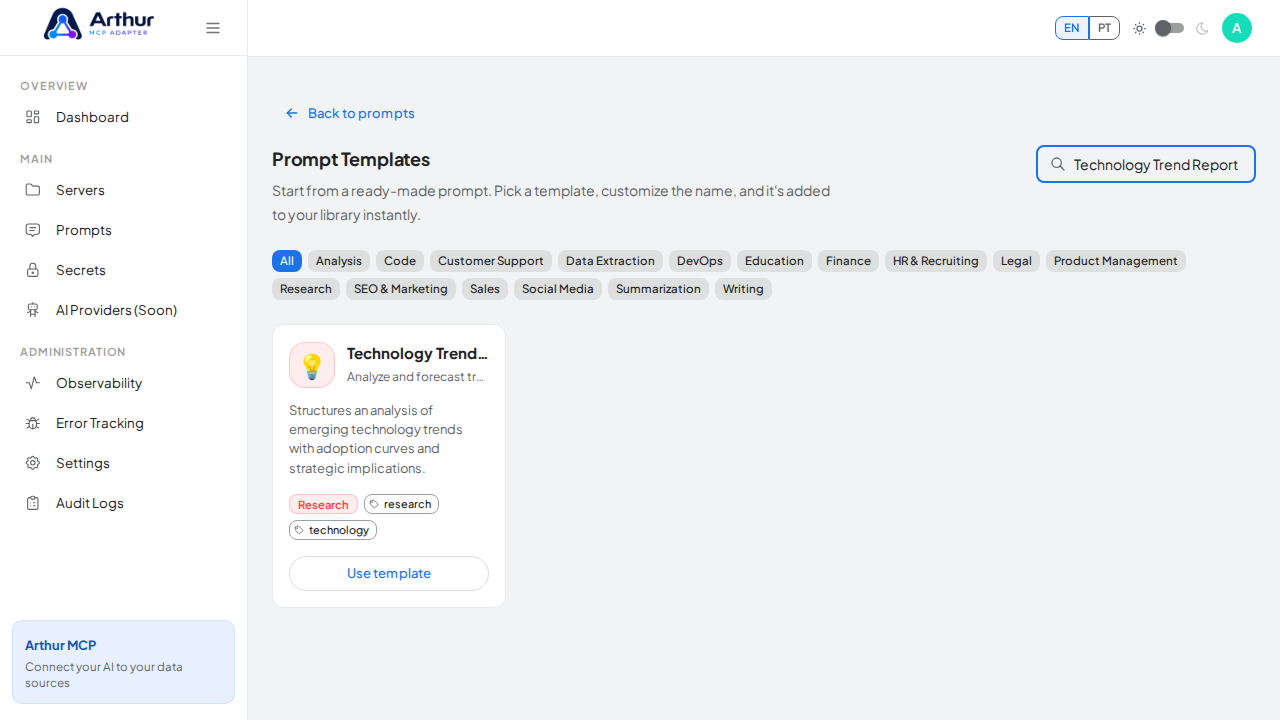
Task: Open Dashboard from the sidebar
Action: pyautogui.click(x=123, y=117)
